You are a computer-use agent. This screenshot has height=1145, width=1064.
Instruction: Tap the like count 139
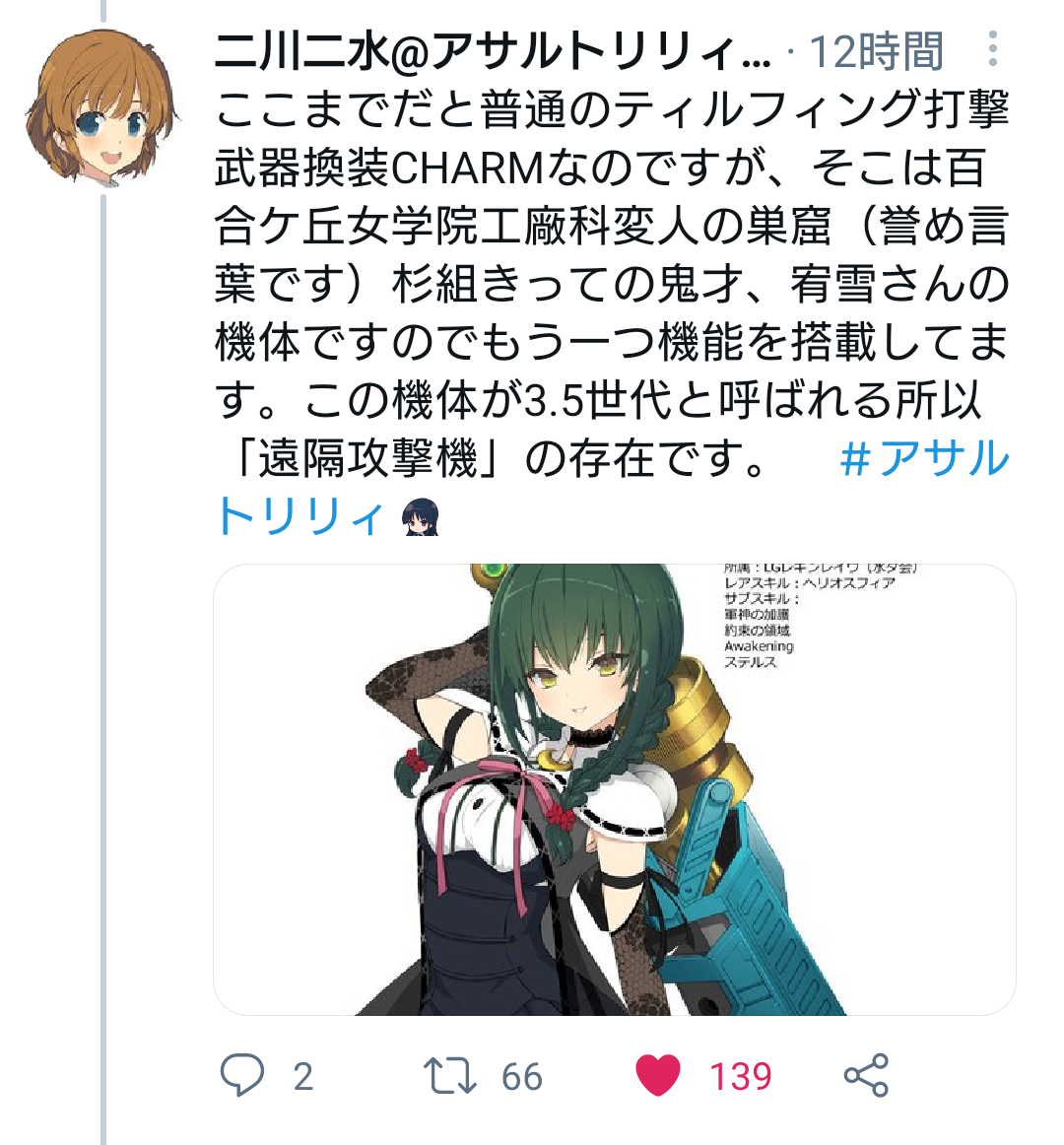click(741, 1076)
